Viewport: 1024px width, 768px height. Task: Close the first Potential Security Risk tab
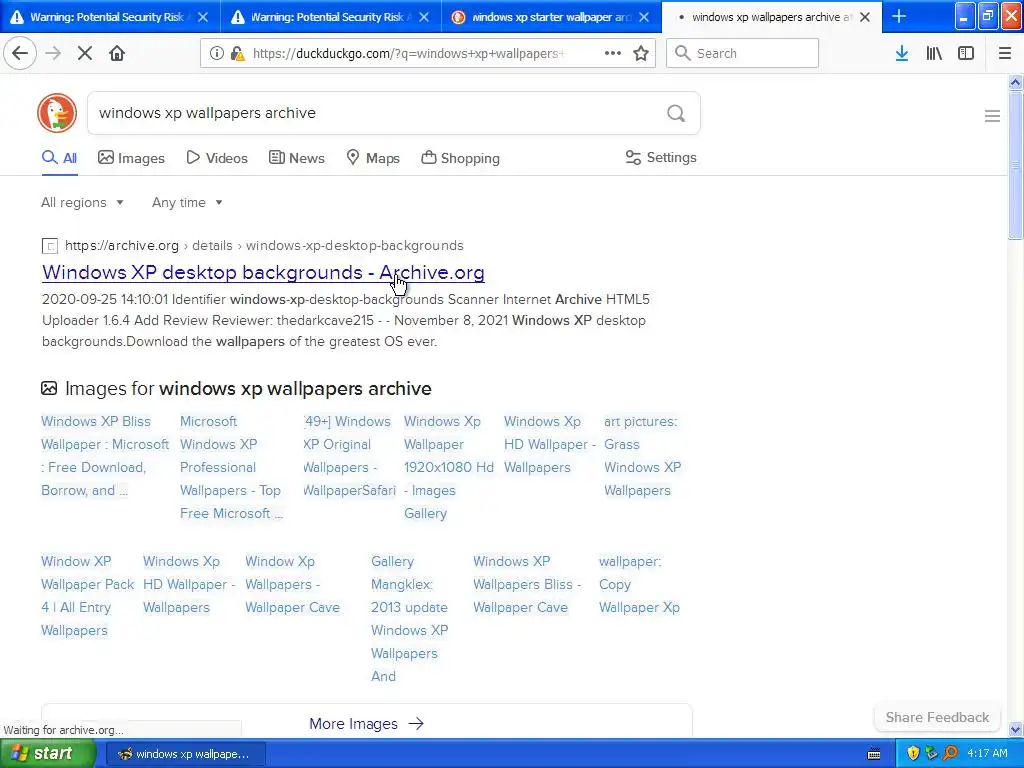click(x=203, y=17)
